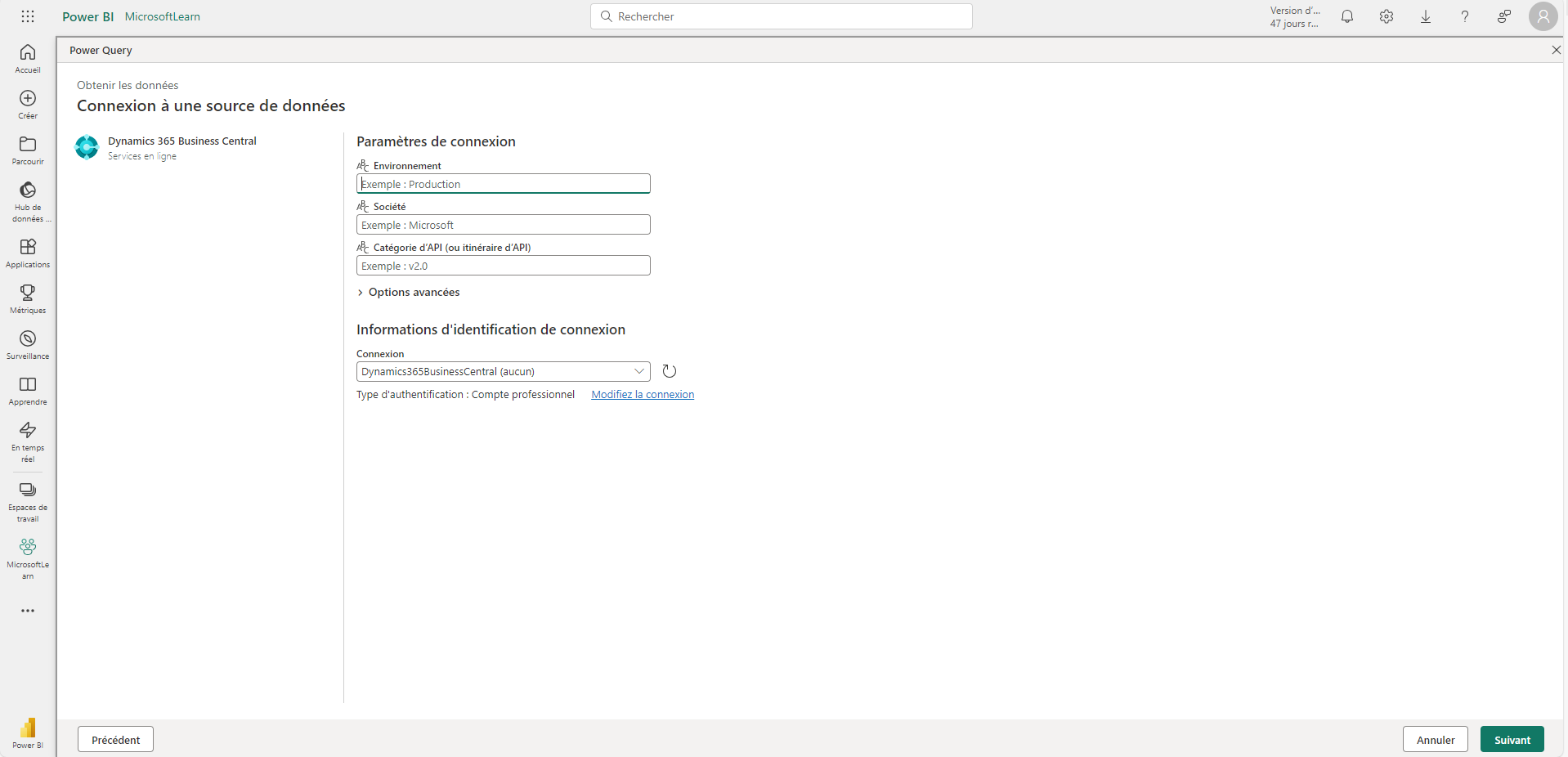The height and width of the screenshot is (757, 1568).
Task: Click the Société input field
Action: coord(504,225)
